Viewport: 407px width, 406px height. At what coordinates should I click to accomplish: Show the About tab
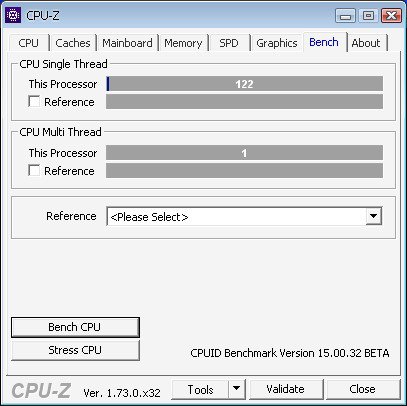point(366,43)
